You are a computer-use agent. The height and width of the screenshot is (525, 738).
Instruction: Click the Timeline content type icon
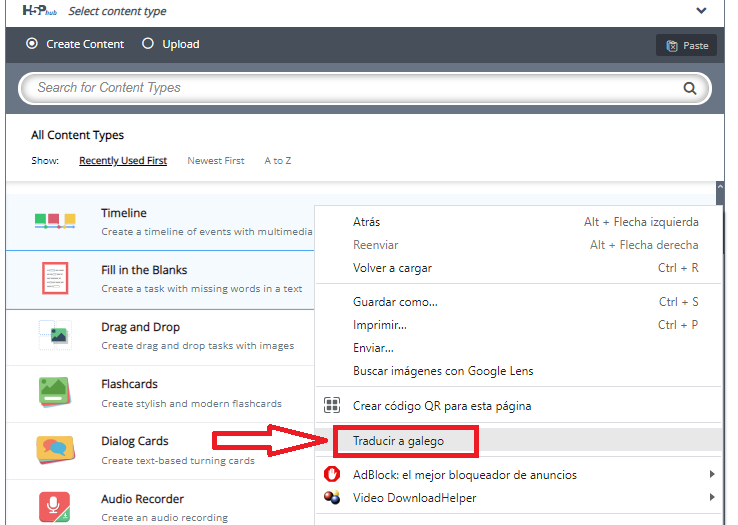[x=55, y=221]
